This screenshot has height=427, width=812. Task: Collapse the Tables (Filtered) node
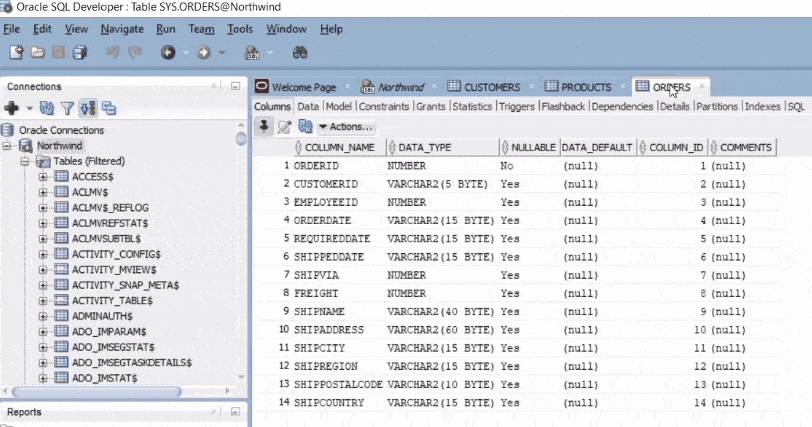pos(25,161)
